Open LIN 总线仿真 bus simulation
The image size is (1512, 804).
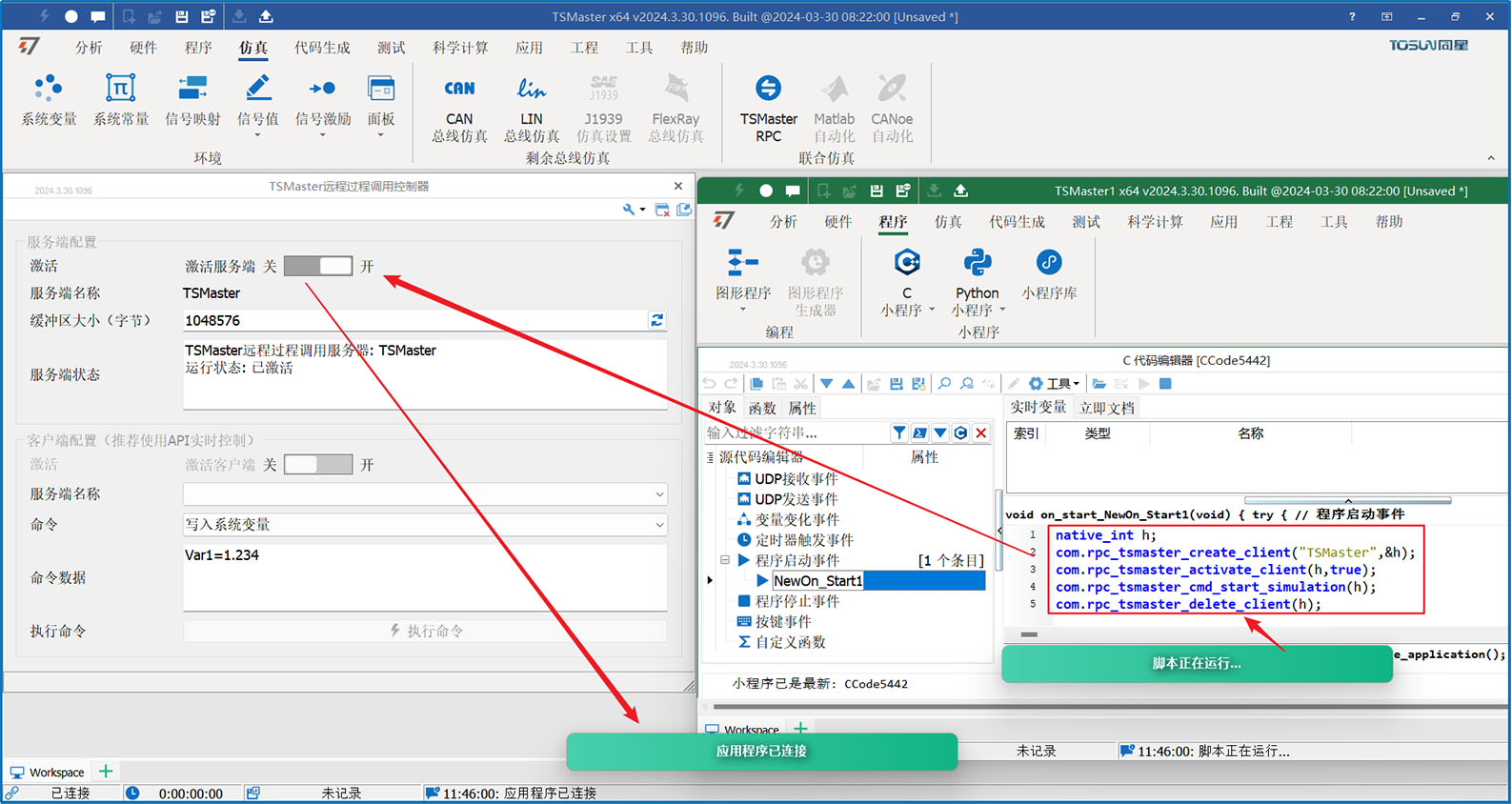pos(532,108)
